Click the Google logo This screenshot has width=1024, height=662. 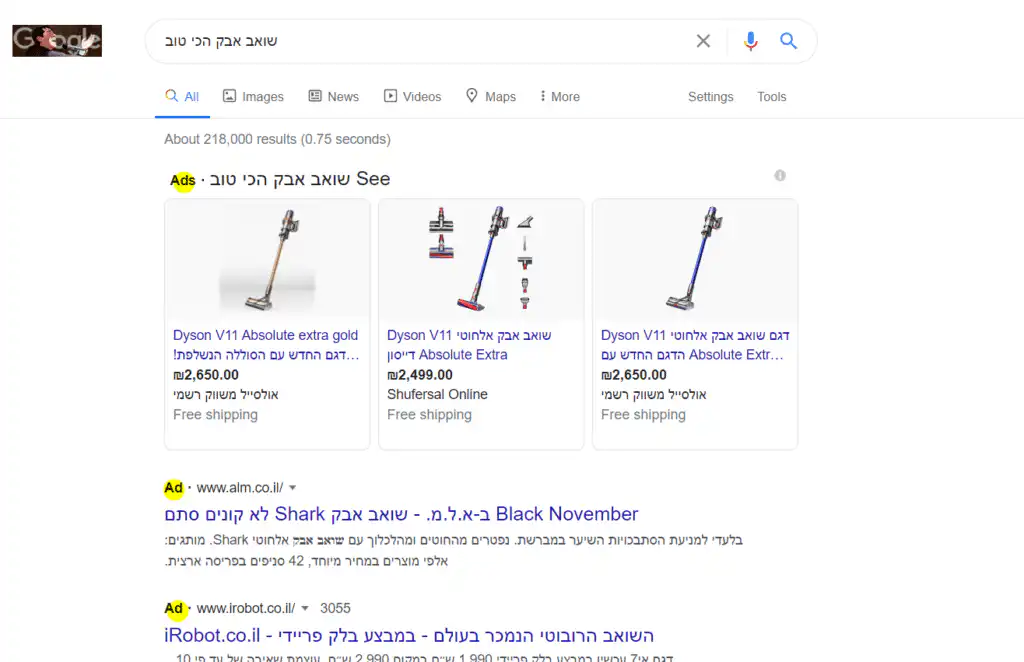[x=57, y=41]
